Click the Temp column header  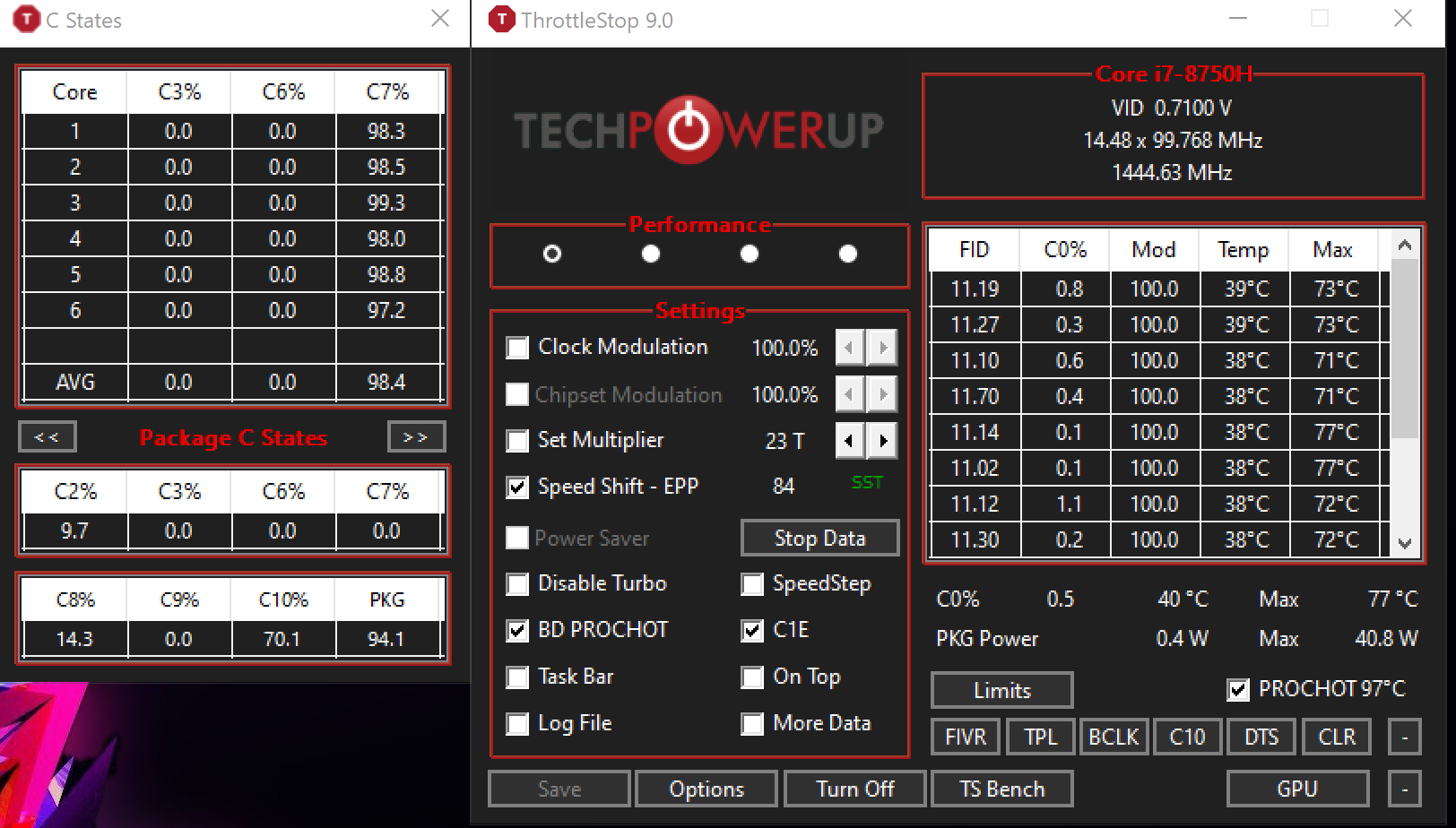[x=1244, y=250]
